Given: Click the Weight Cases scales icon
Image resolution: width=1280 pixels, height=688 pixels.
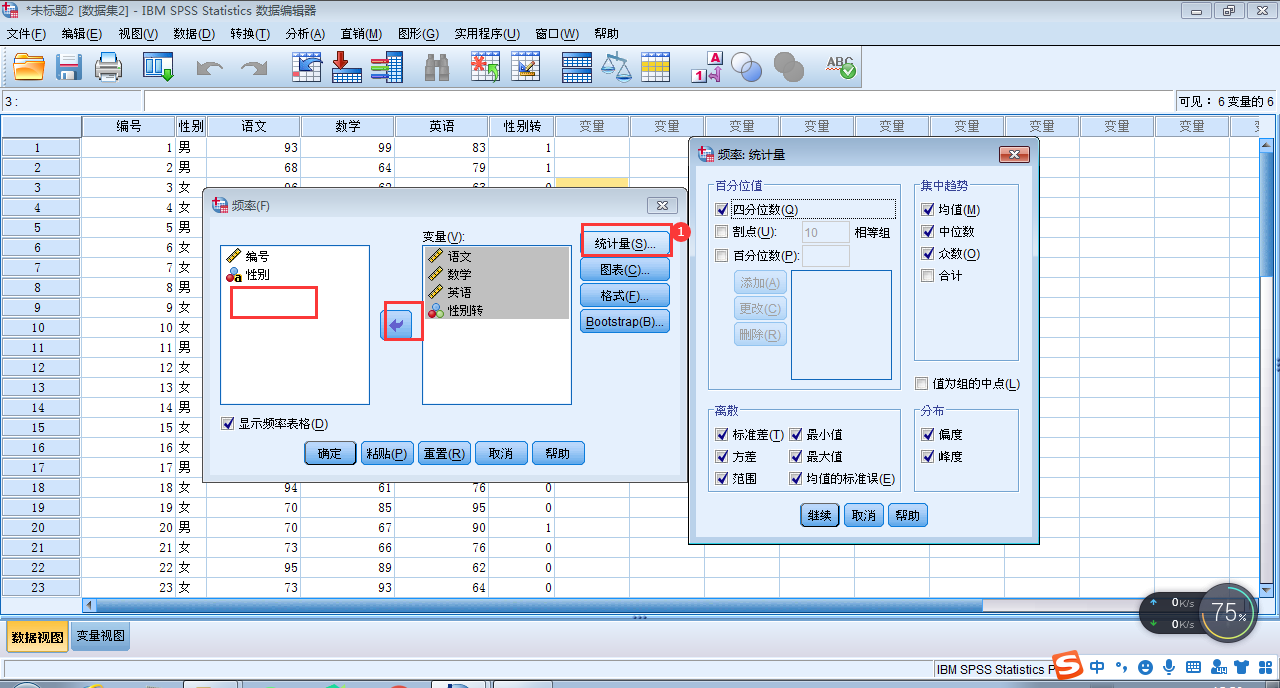Looking at the screenshot, I should click(619, 68).
